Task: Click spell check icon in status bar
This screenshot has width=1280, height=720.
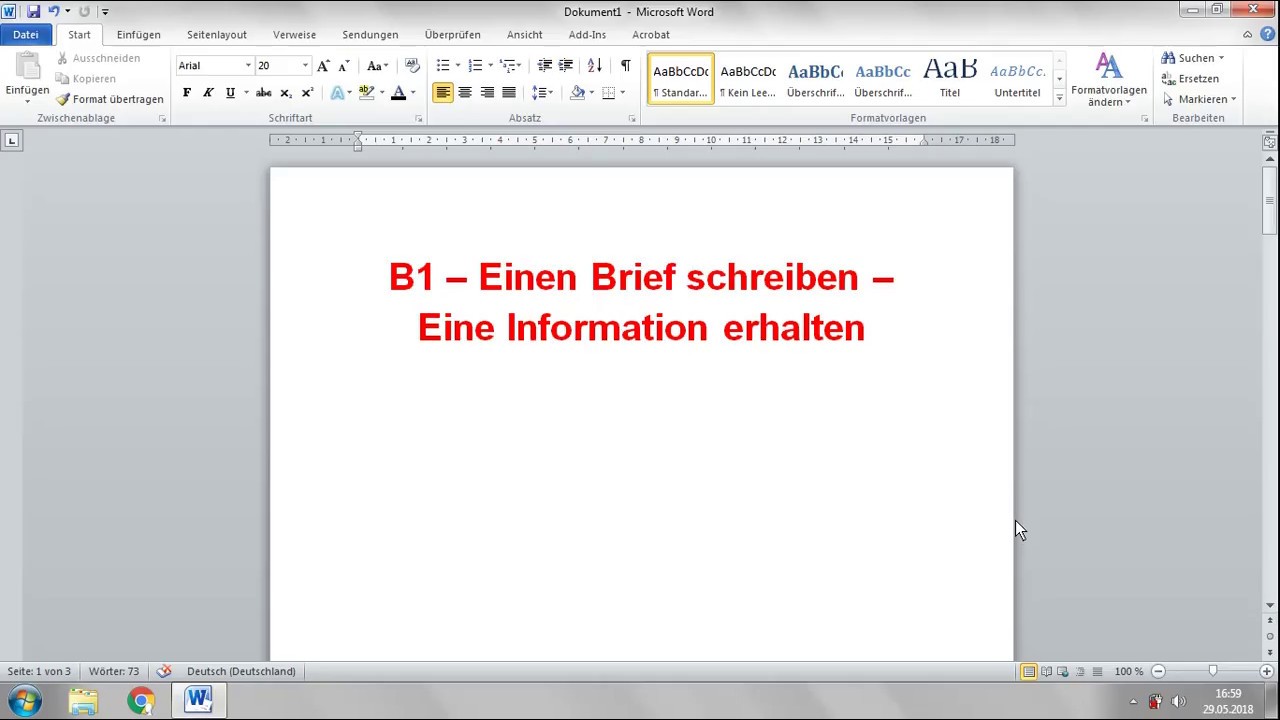Action: (164, 671)
